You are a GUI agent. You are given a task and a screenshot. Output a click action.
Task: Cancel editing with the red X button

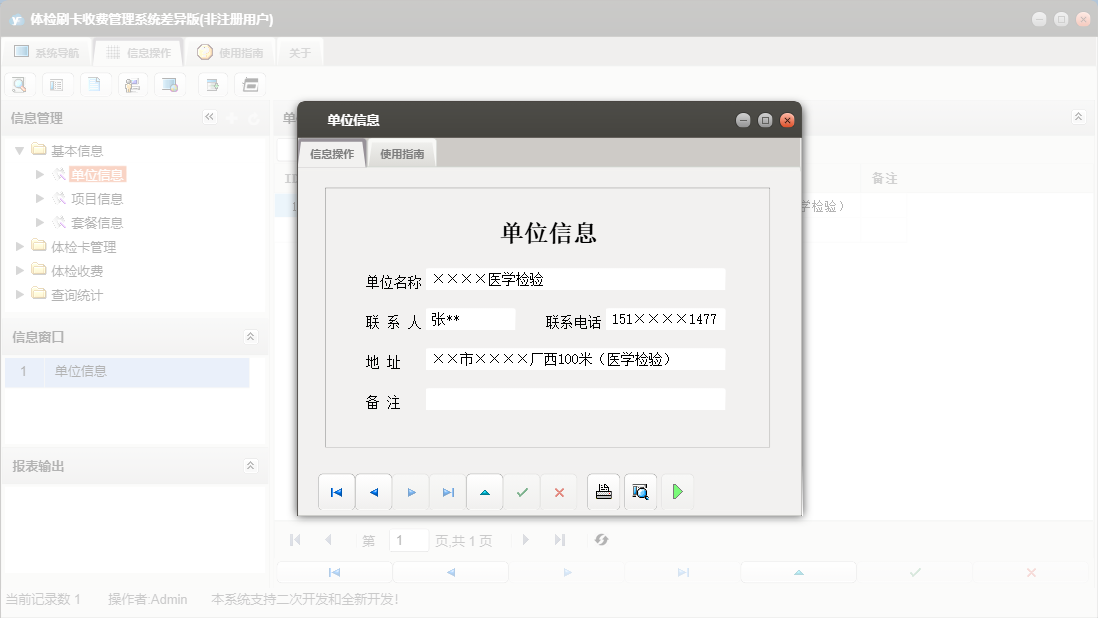pyautogui.click(x=559, y=491)
